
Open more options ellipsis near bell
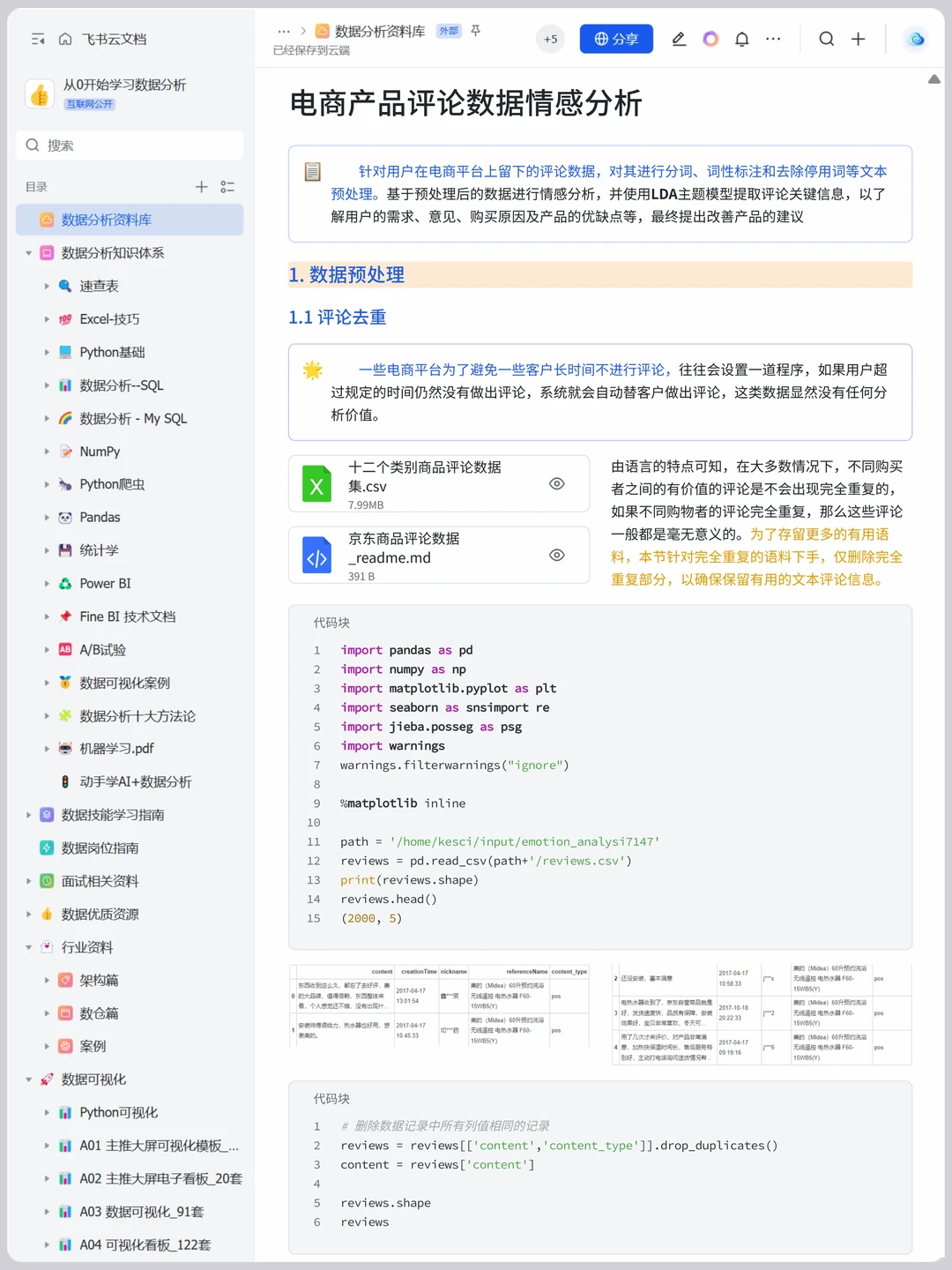773,39
